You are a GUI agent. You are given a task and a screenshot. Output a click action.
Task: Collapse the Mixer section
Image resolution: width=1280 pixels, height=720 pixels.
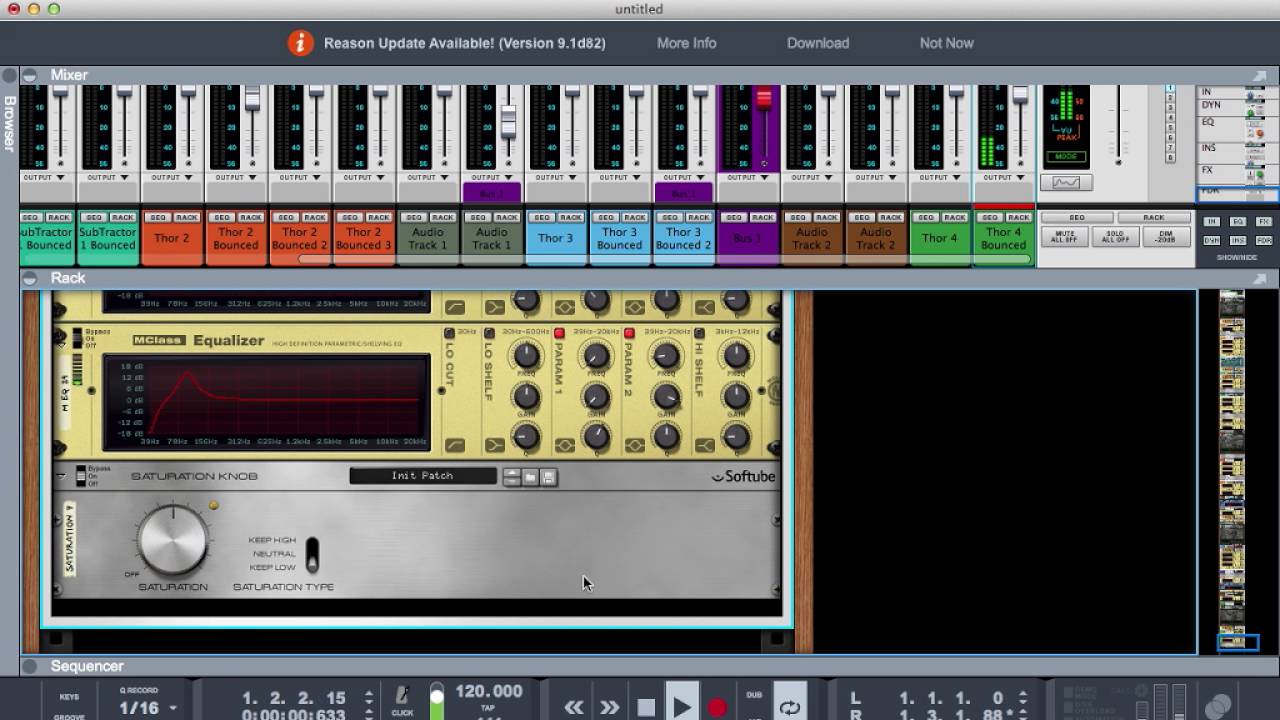(x=30, y=75)
